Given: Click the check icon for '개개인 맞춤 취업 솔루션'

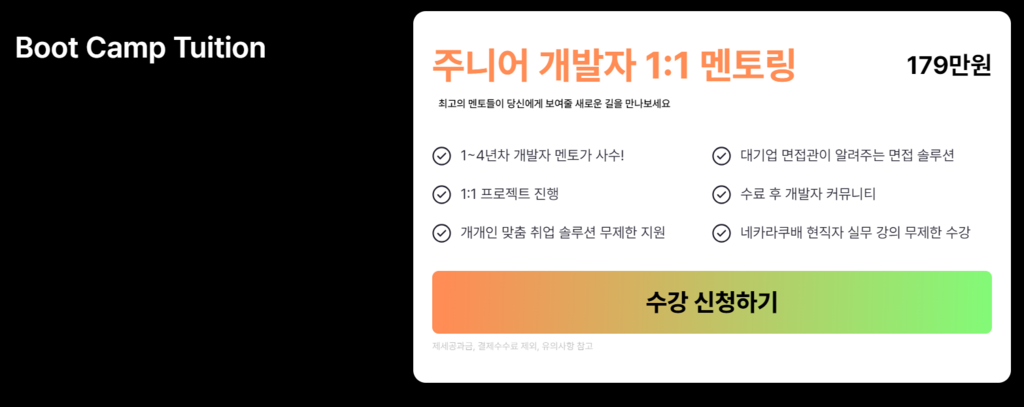Looking at the screenshot, I should (441, 233).
